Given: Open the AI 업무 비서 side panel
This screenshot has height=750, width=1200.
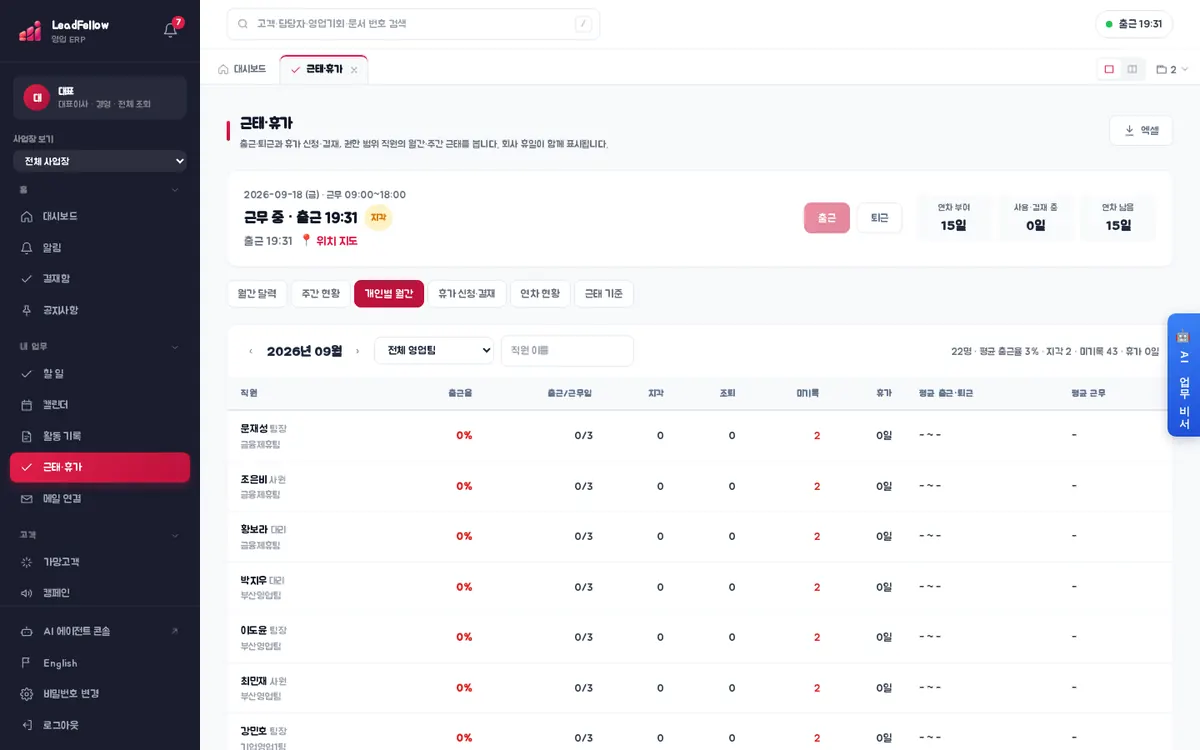Looking at the screenshot, I should (1183, 375).
